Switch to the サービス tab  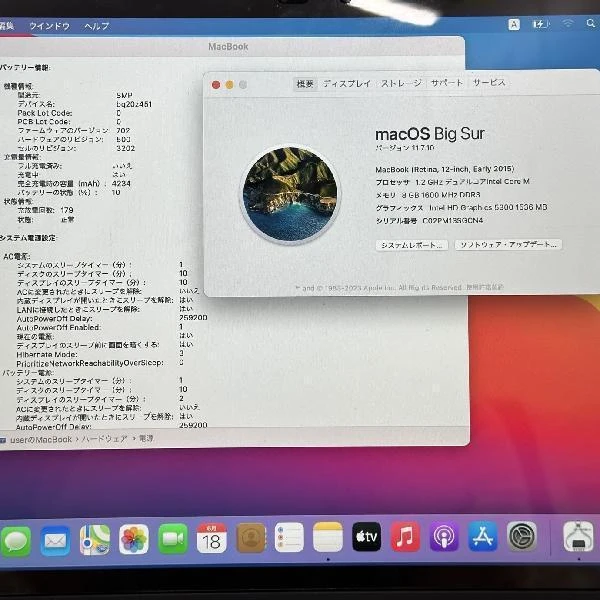click(489, 82)
